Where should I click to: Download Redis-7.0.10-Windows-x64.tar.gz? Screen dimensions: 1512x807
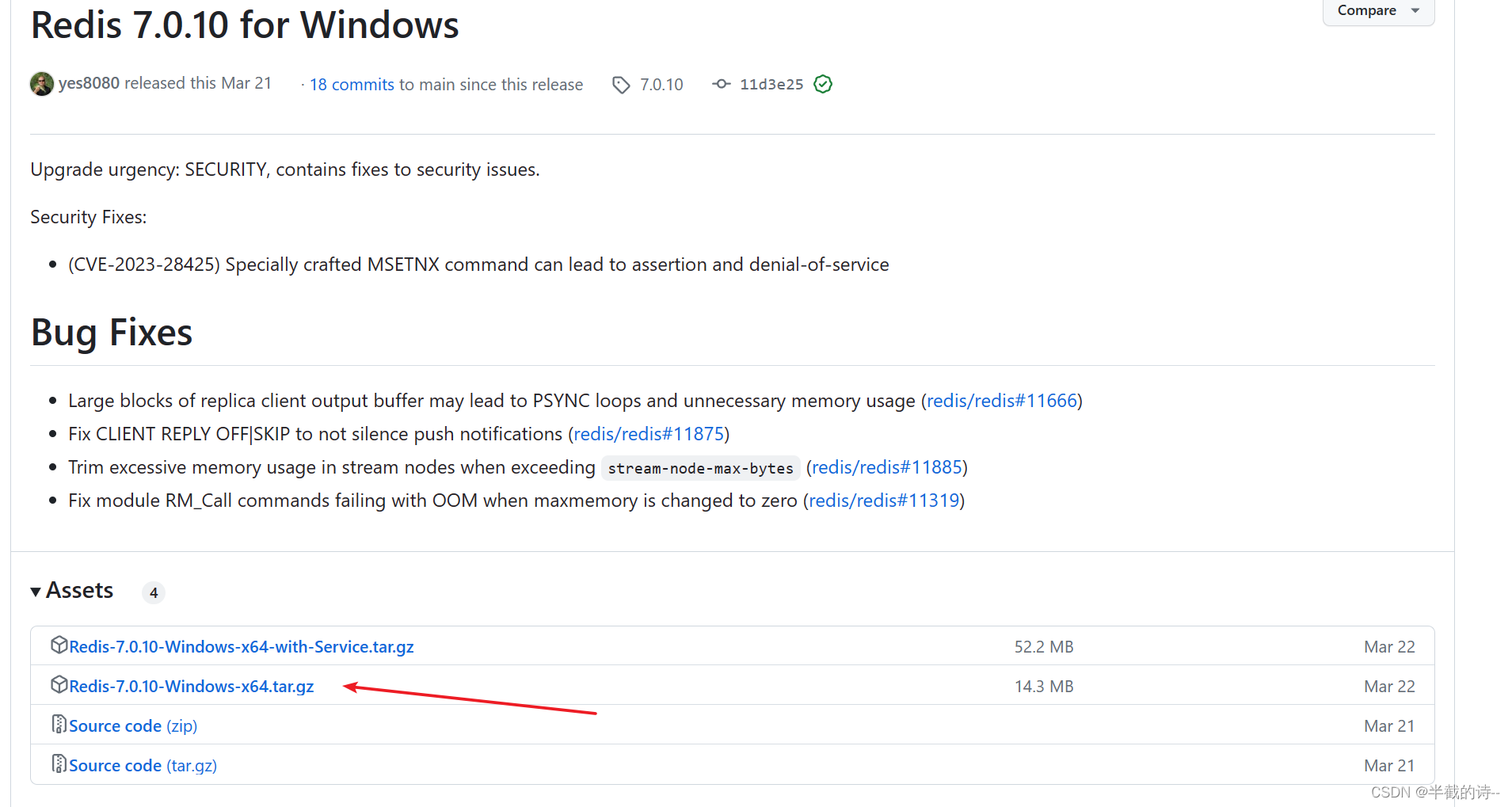[x=190, y=686]
